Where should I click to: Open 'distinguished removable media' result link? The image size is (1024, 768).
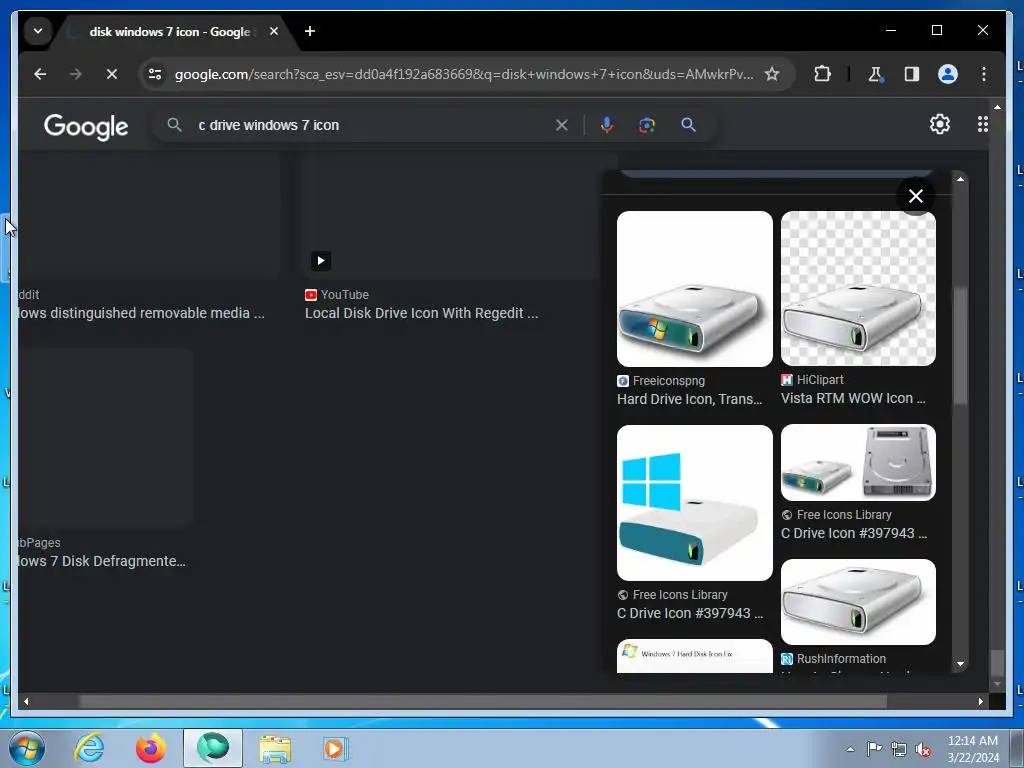pos(142,313)
